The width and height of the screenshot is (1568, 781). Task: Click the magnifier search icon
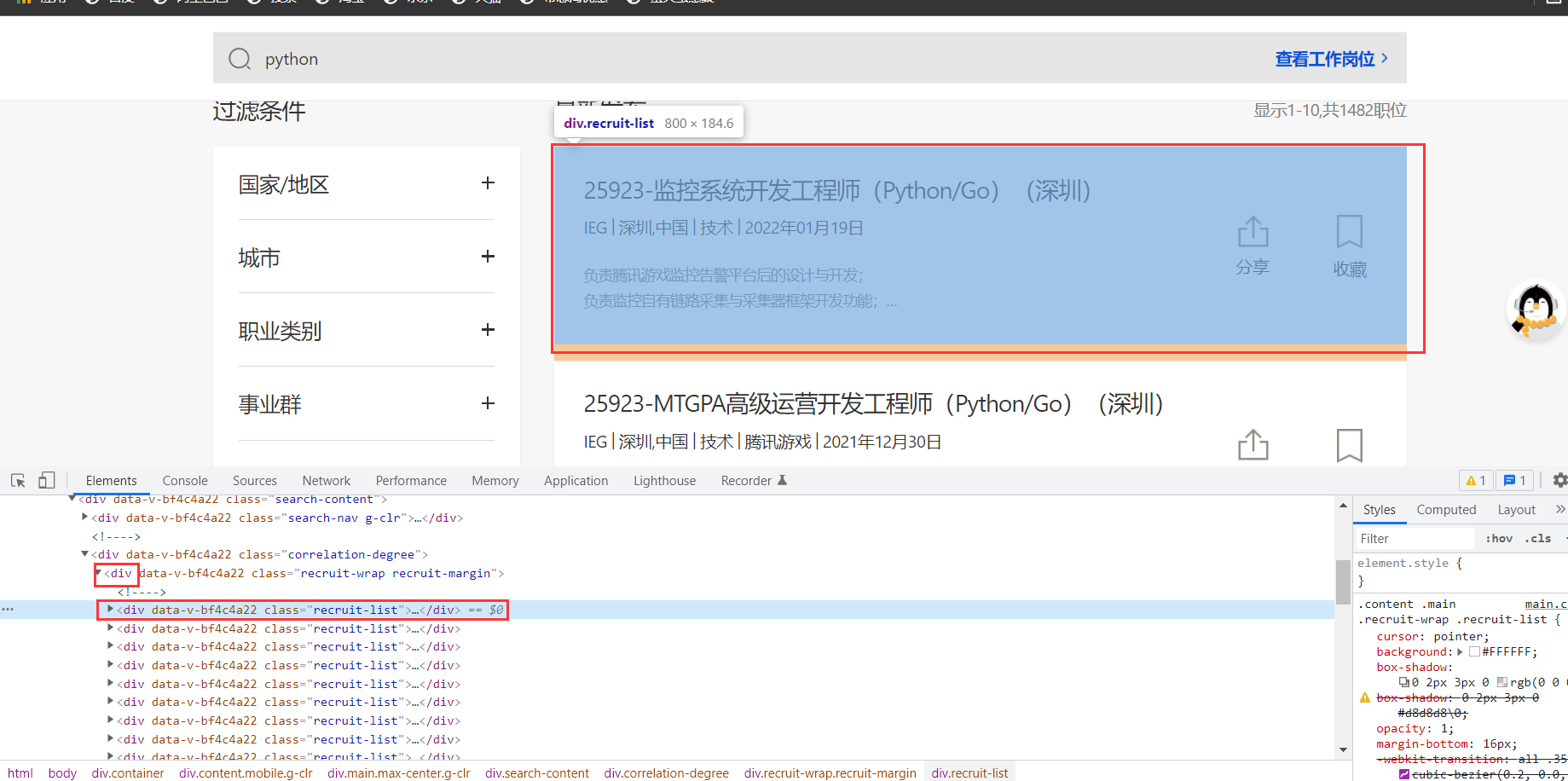pyautogui.click(x=240, y=59)
